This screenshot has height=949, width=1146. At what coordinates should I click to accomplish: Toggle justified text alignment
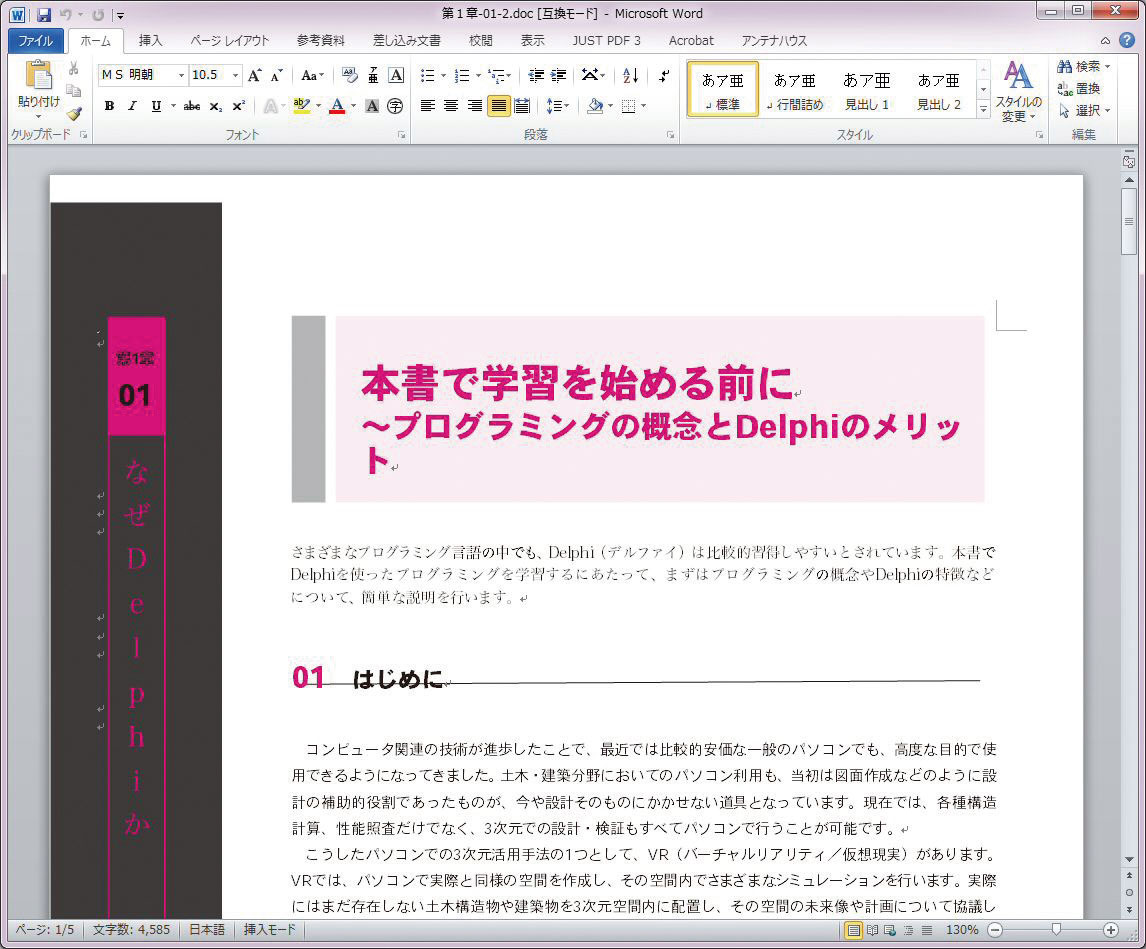(x=498, y=106)
